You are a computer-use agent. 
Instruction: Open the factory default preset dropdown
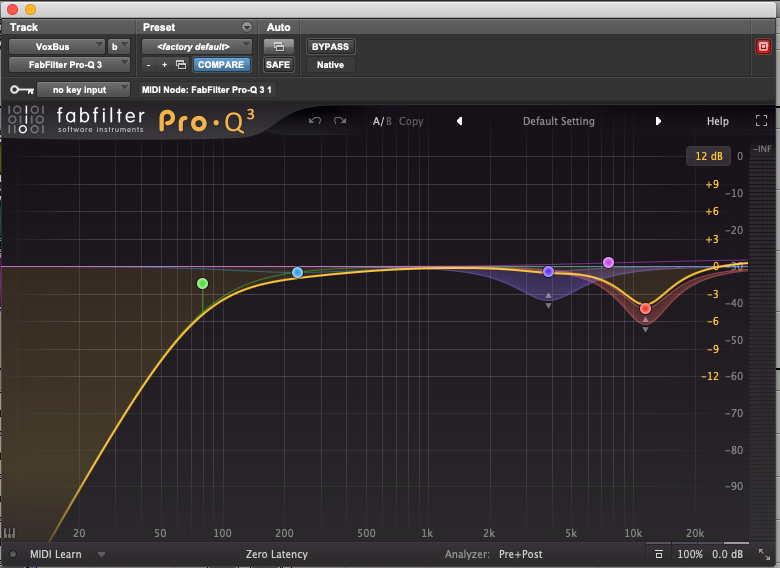(x=197, y=47)
